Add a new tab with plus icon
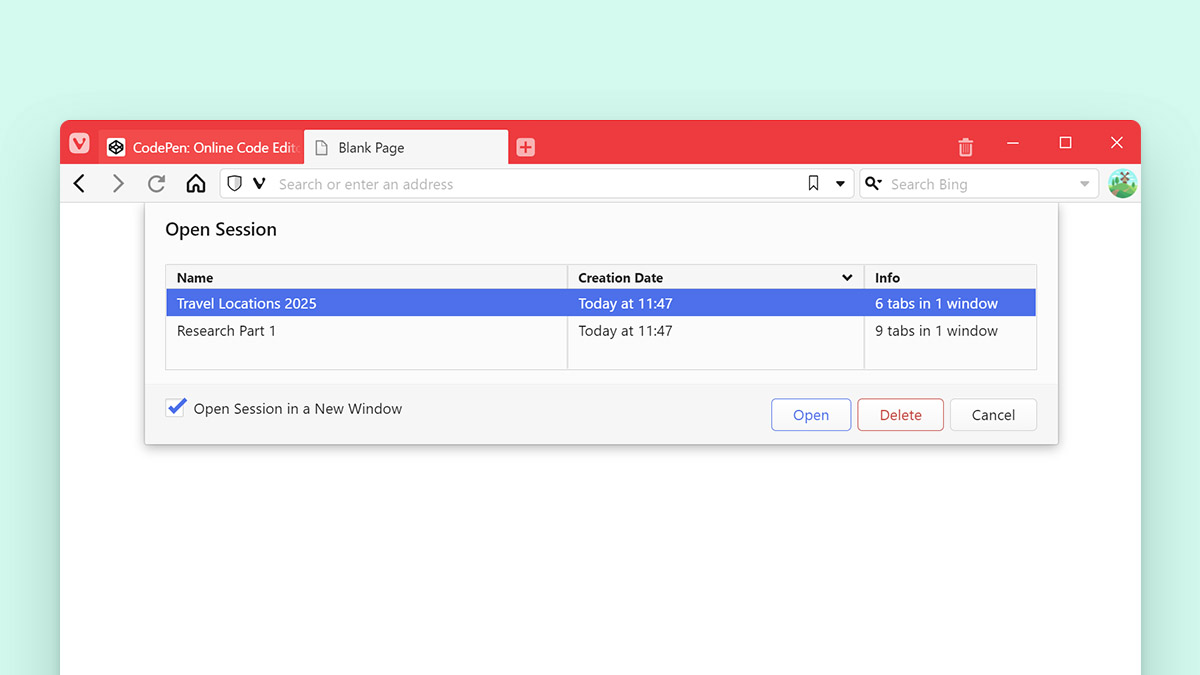The image size is (1200, 675). click(x=526, y=147)
